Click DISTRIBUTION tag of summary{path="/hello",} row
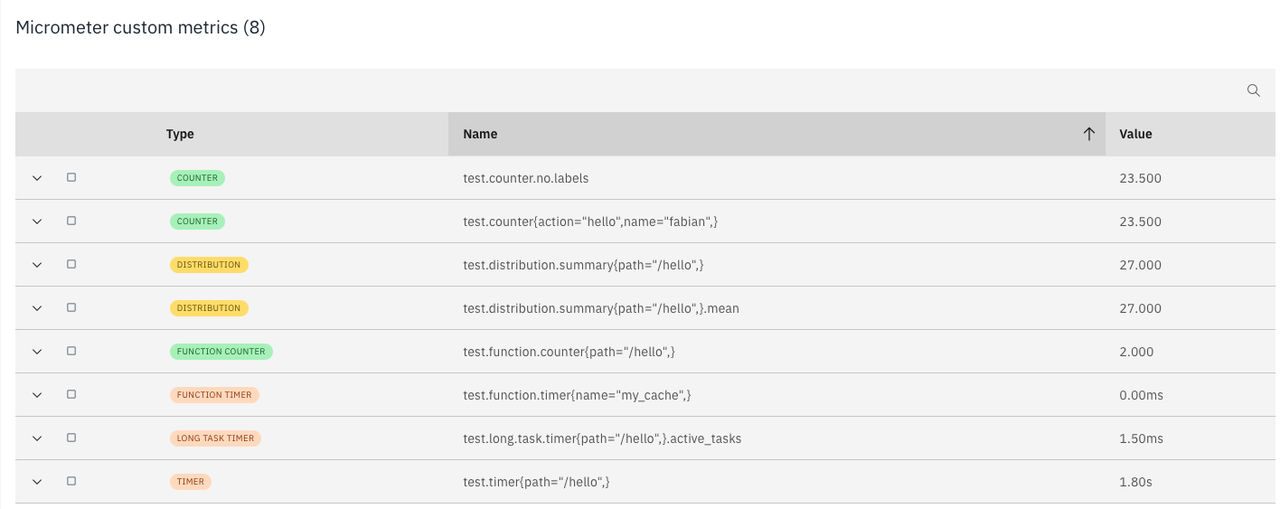1280x509 pixels. 209,265
